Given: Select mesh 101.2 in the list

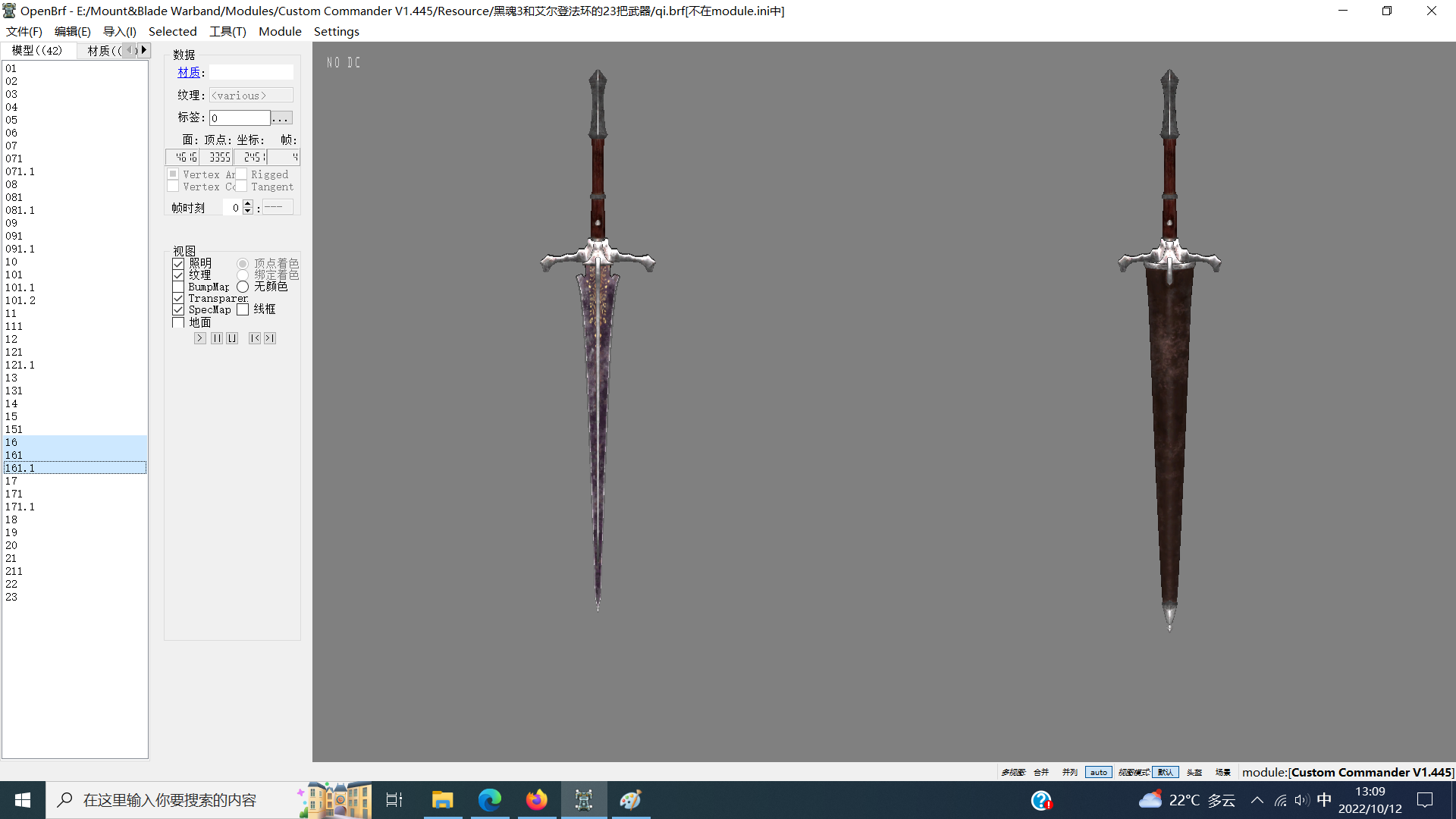Looking at the screenshot, I should click(74, 300).
